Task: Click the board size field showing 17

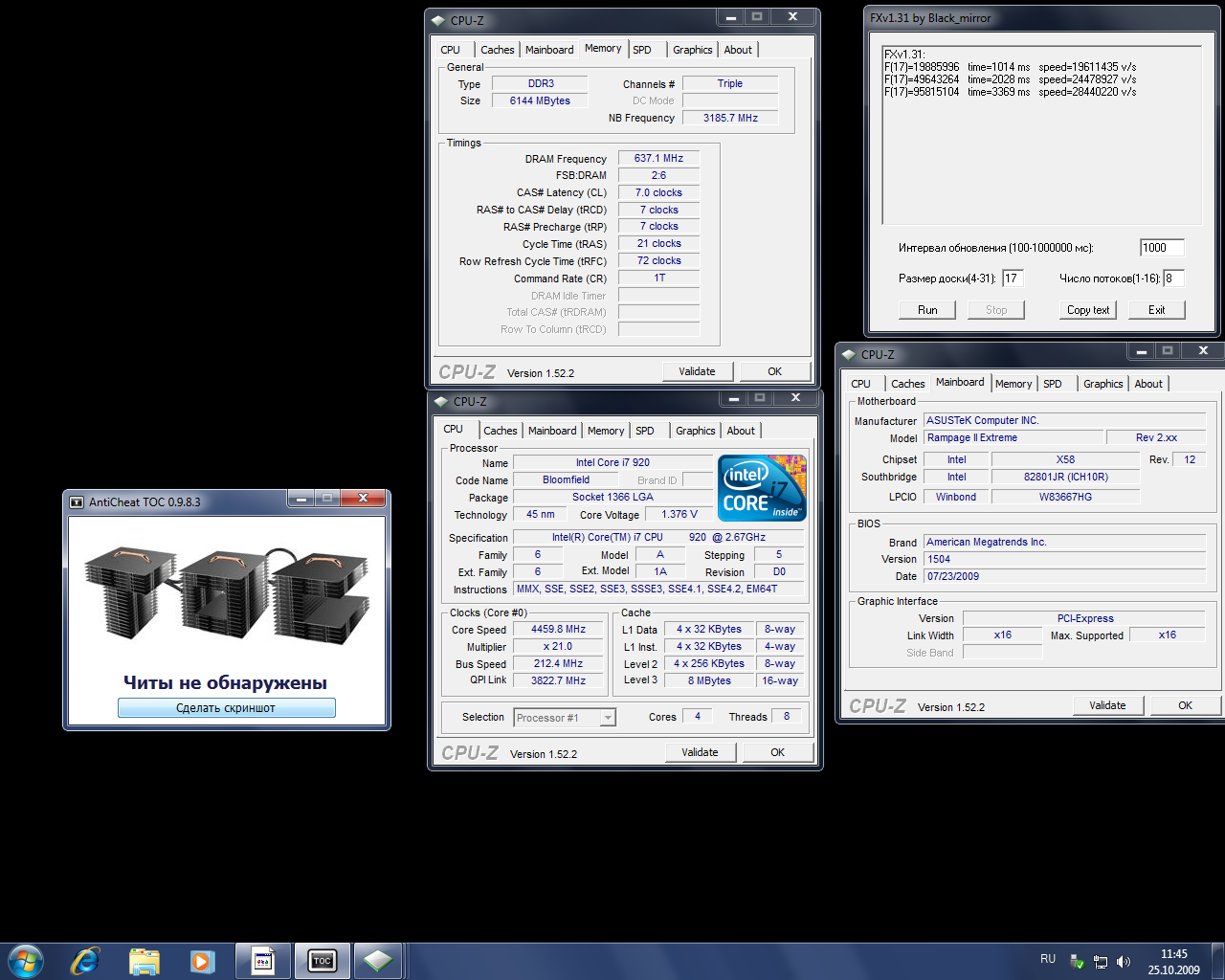Action: point(1013,278)
